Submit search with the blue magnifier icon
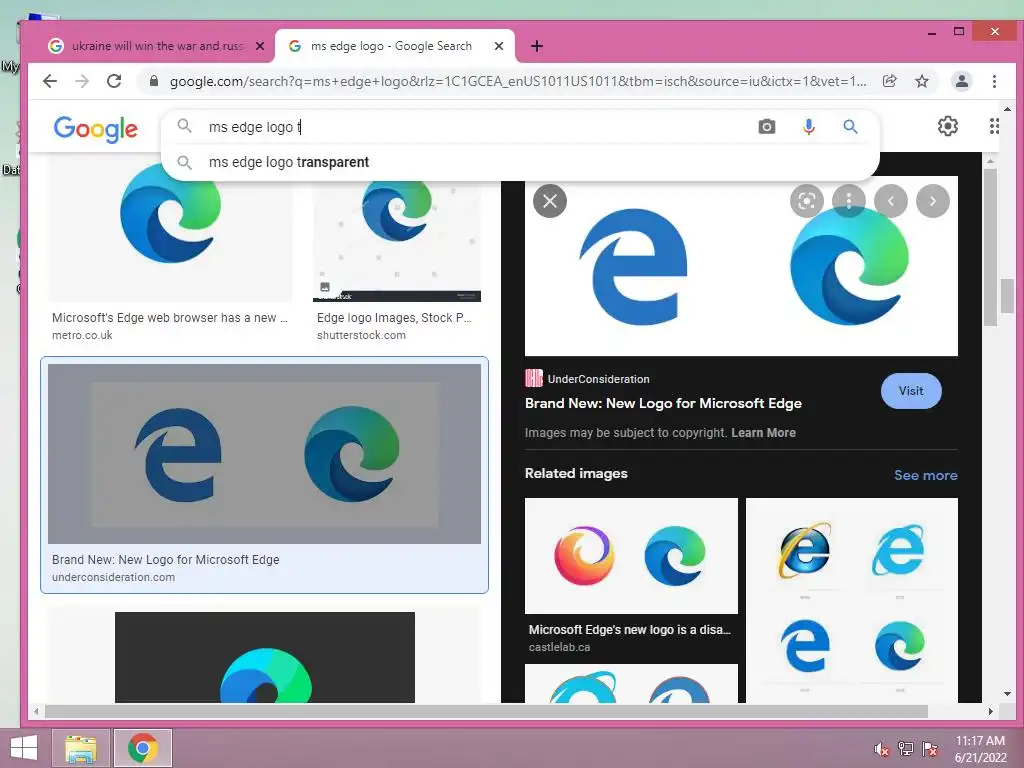1024x768 pixels. (x=850, y=127)
